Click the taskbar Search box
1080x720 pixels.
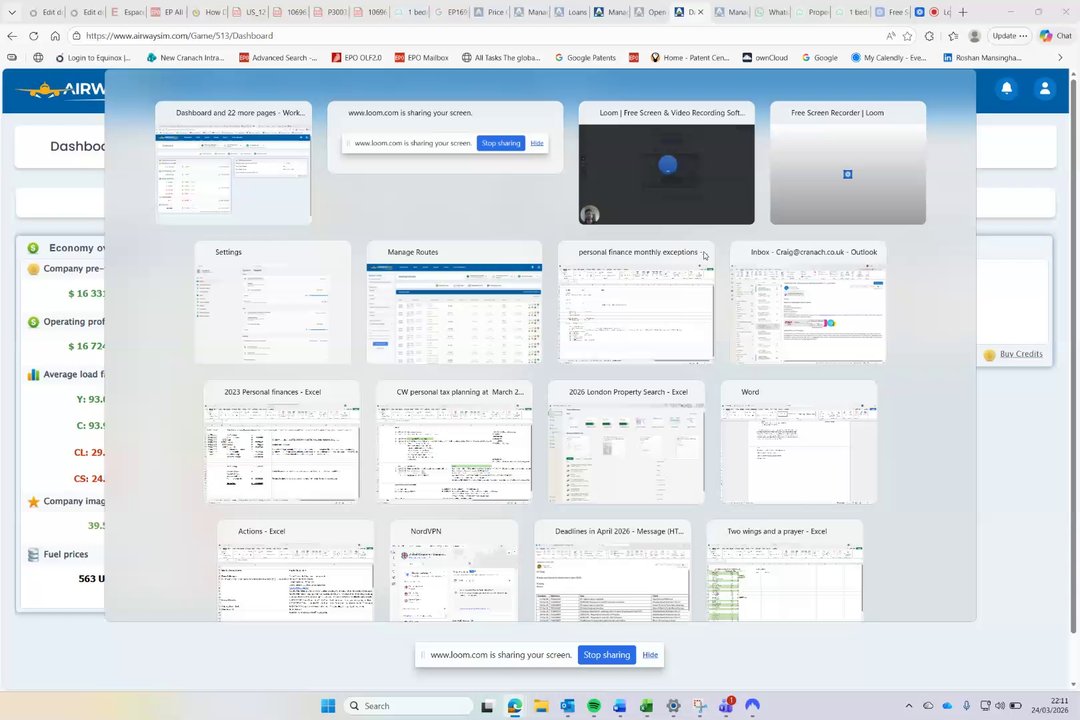[408, 706]
